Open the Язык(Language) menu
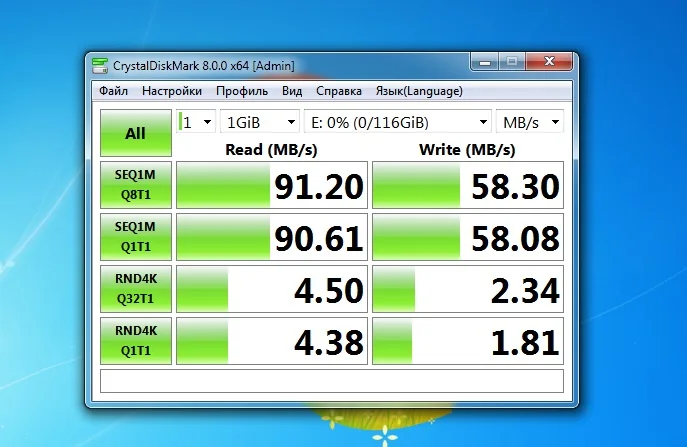The height and width of the screenshot is (447, 687). click(x=419, y=91)
